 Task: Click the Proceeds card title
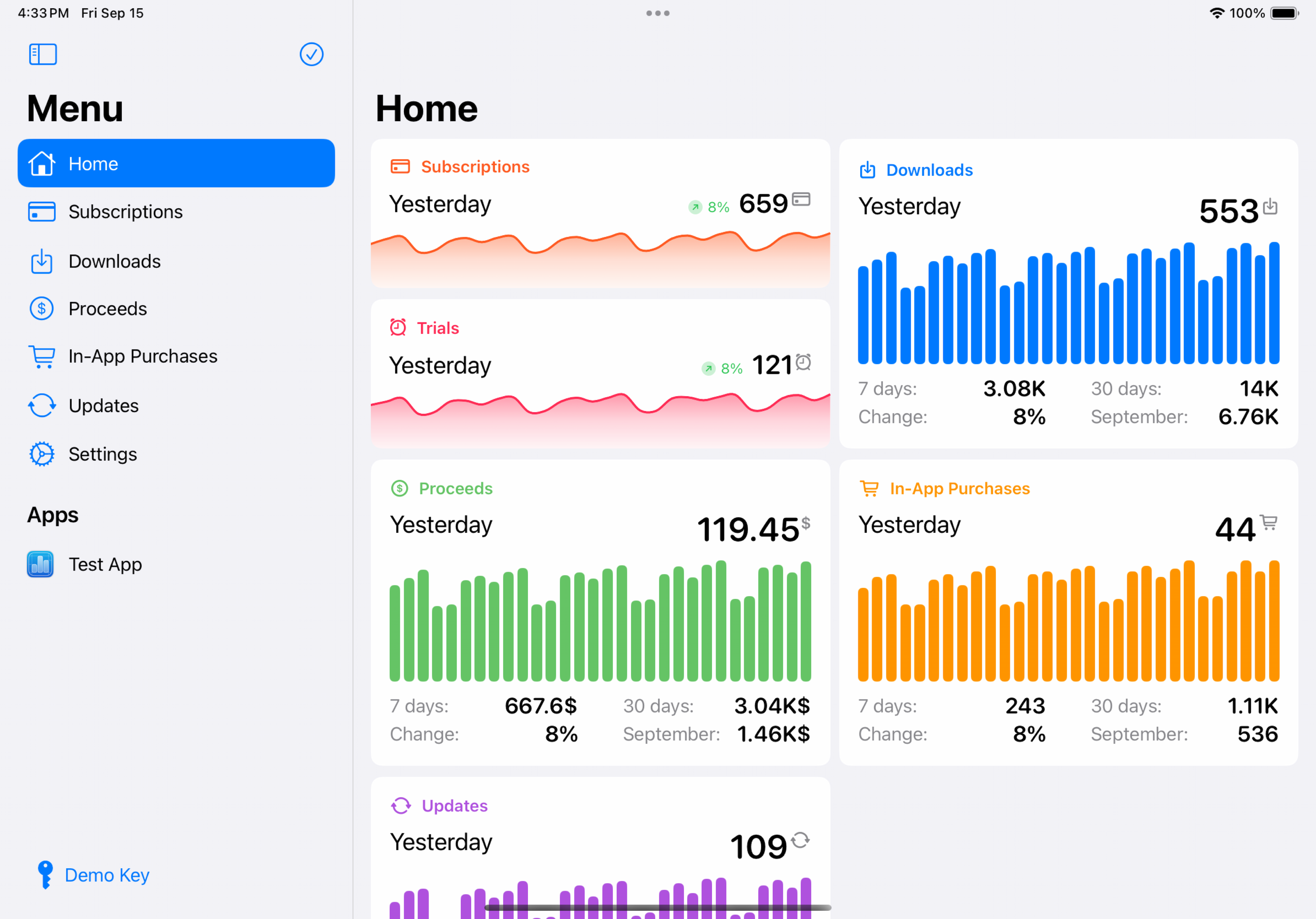[455, 488]
